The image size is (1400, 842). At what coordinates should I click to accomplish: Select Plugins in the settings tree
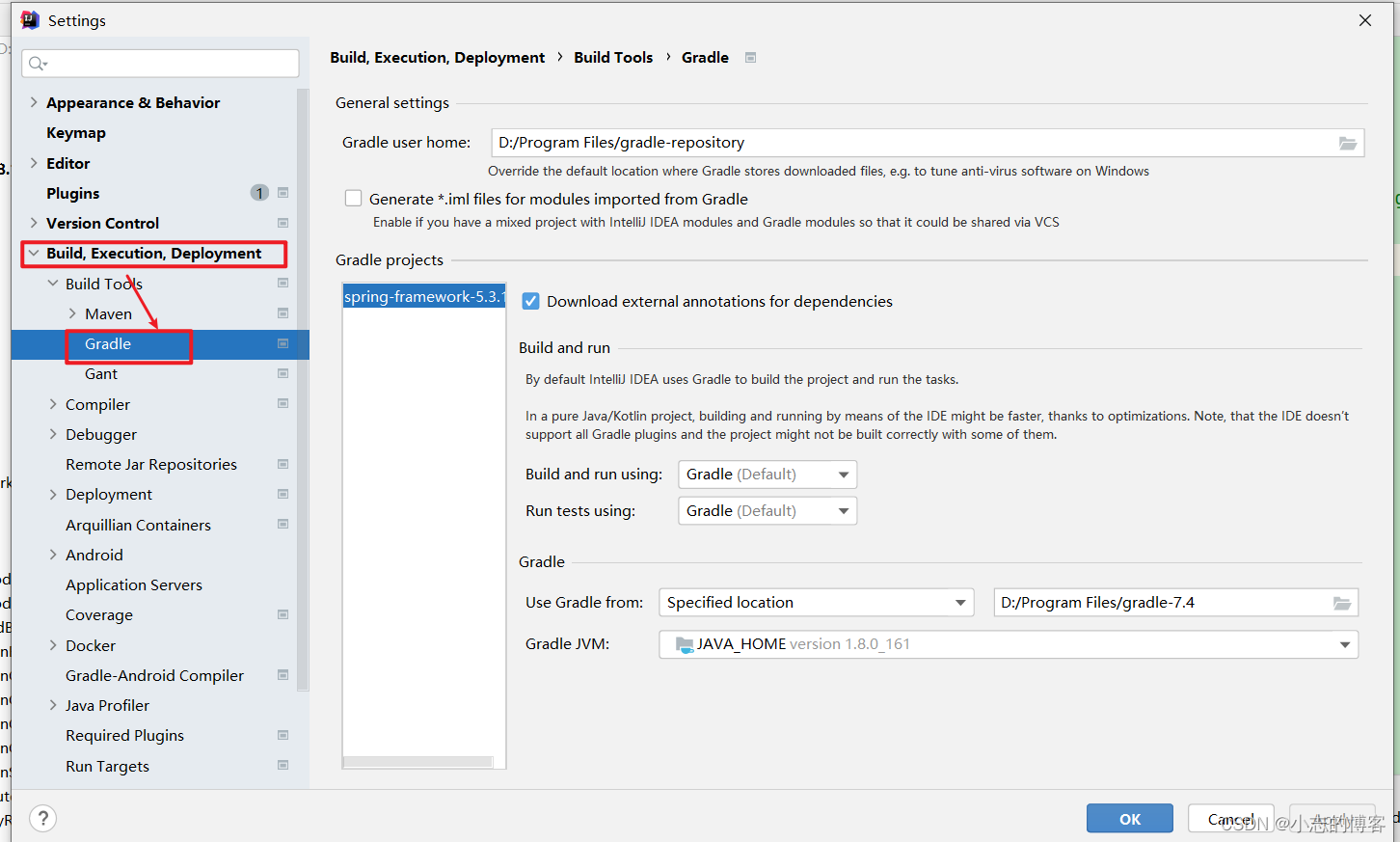(72, 193)
